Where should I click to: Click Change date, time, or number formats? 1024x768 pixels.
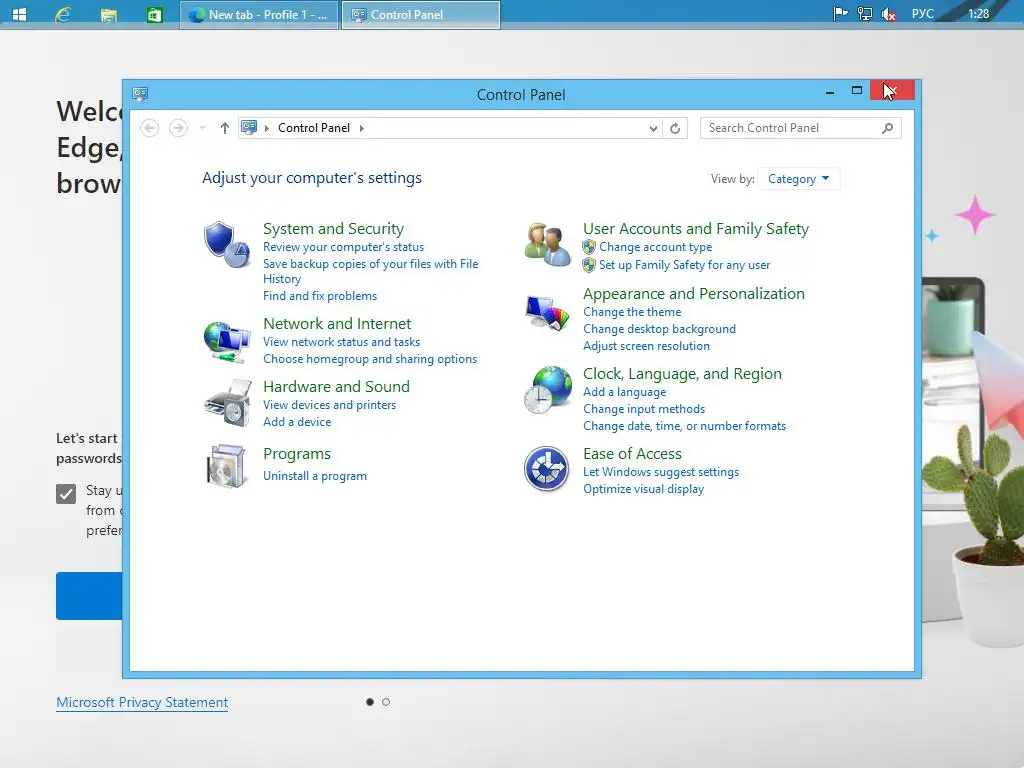[684, 426]
